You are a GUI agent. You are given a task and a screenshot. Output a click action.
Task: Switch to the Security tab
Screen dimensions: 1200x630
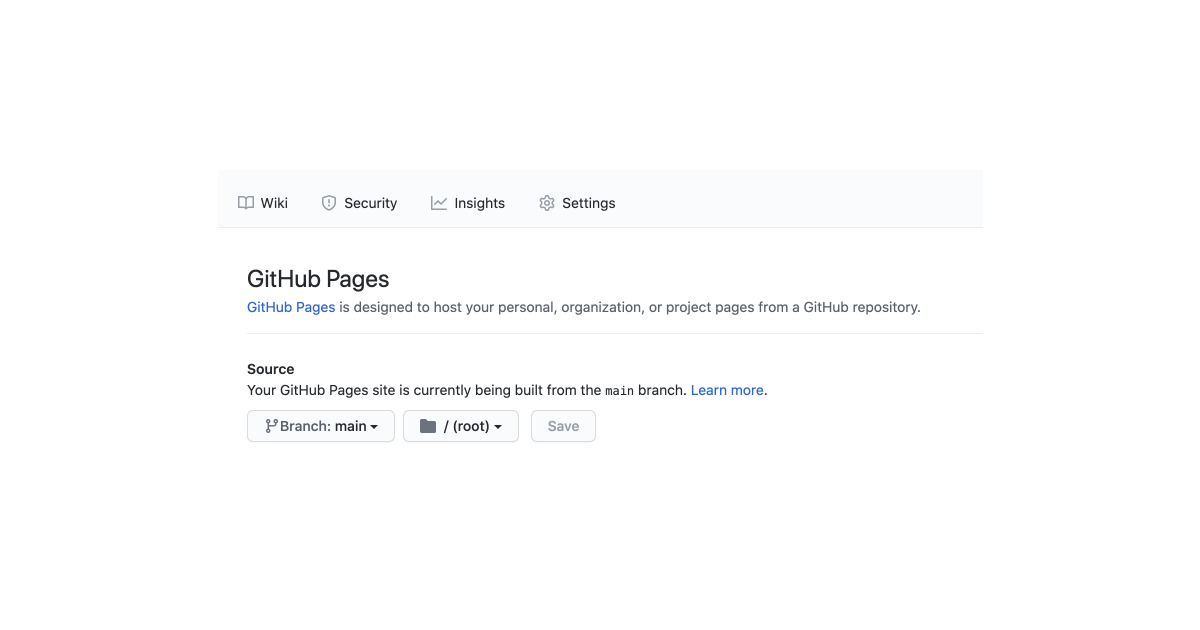click(370, 203)
